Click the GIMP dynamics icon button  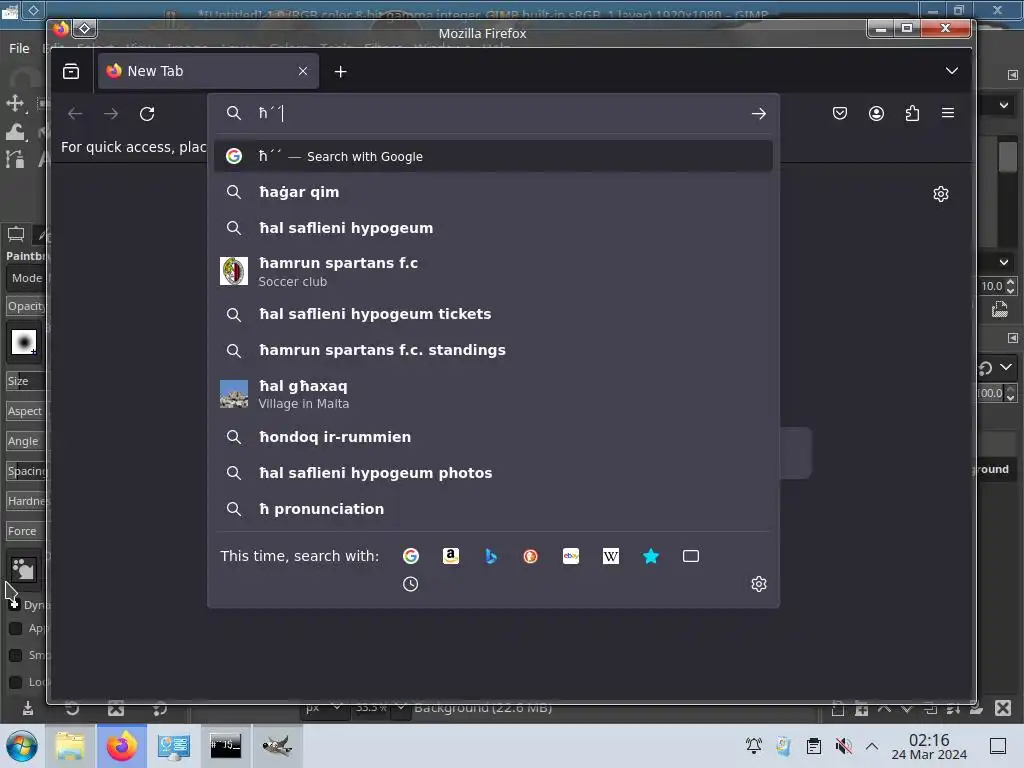24,569
